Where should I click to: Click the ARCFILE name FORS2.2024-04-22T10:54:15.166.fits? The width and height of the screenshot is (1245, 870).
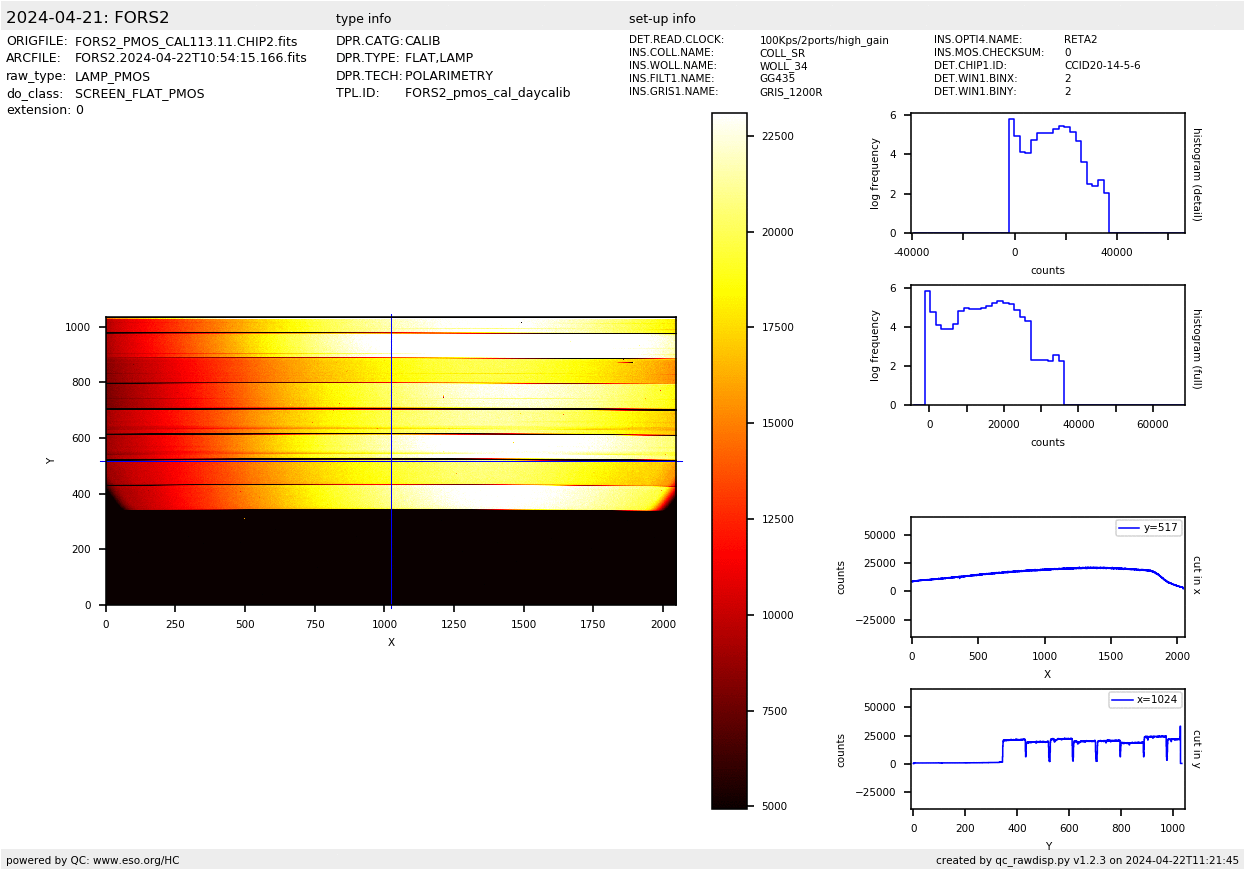pos(191,59)
